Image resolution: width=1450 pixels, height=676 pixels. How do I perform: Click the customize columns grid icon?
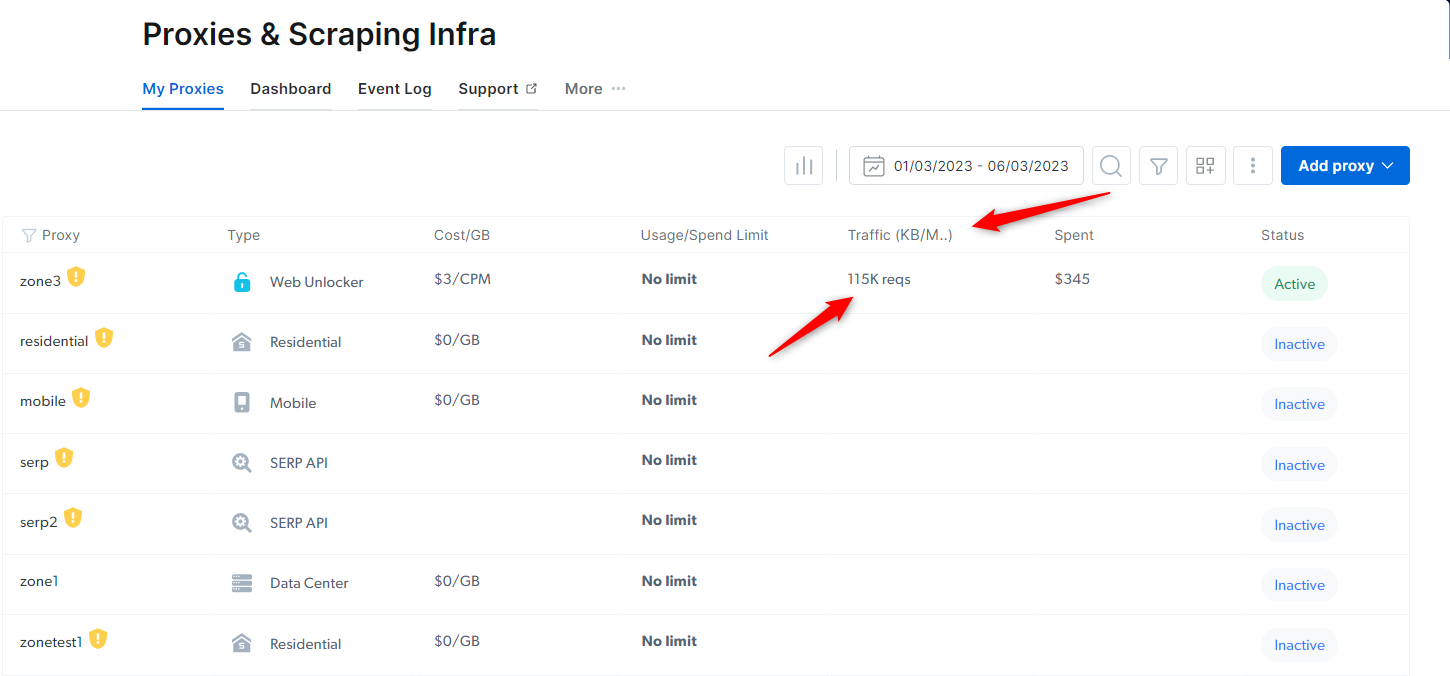coord(1205,166)
